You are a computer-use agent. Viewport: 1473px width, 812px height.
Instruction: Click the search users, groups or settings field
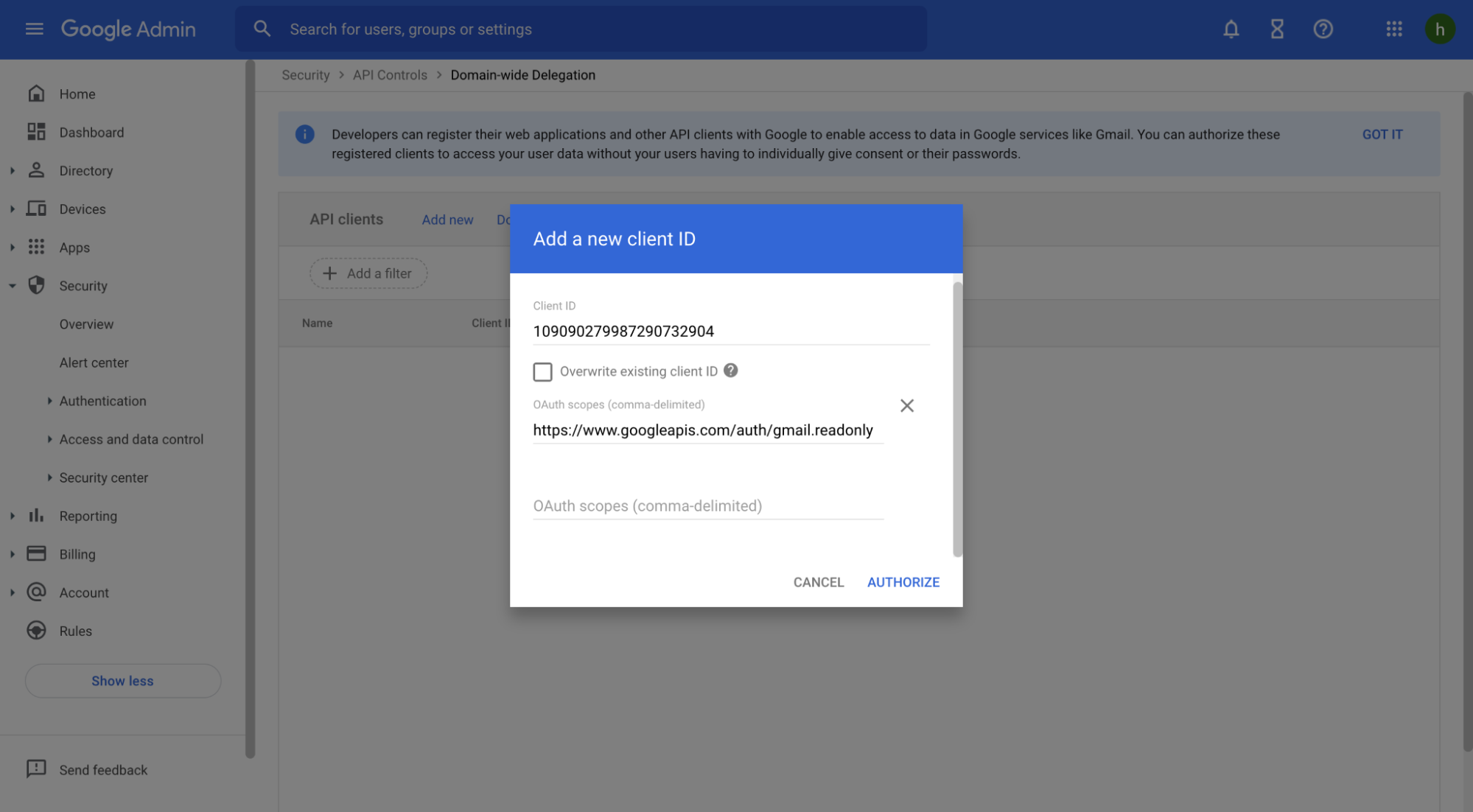pyautogui.click(x=581, y=29)
